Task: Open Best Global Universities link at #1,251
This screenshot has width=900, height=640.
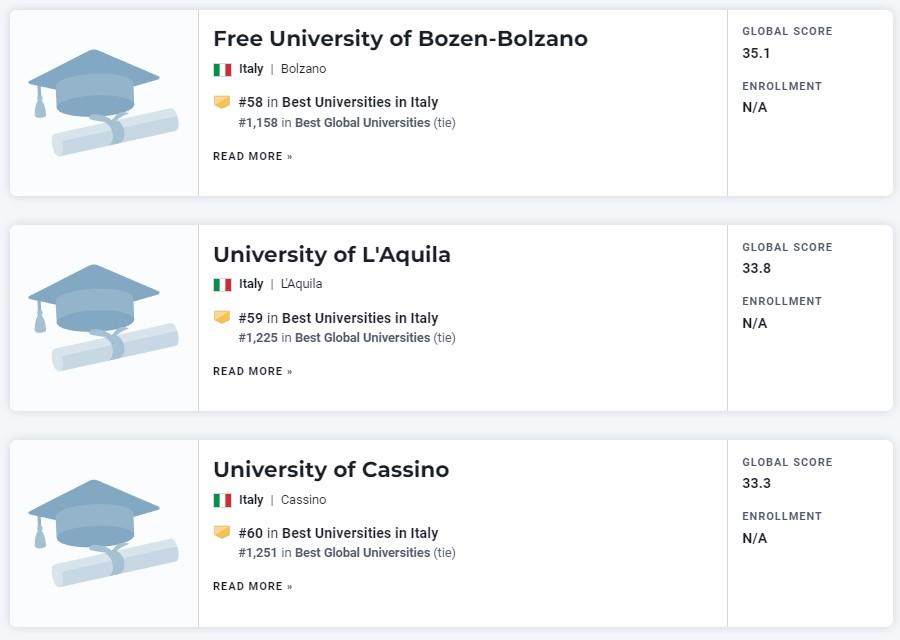Action: tap(362, 553)
